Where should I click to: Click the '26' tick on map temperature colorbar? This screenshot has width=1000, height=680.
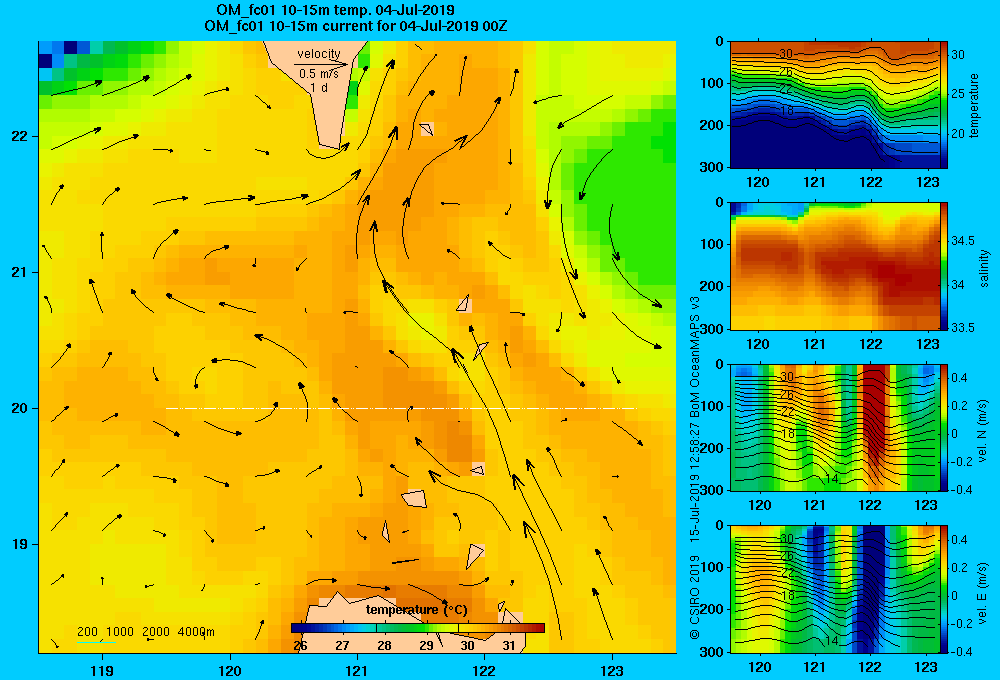pos(300,645)
